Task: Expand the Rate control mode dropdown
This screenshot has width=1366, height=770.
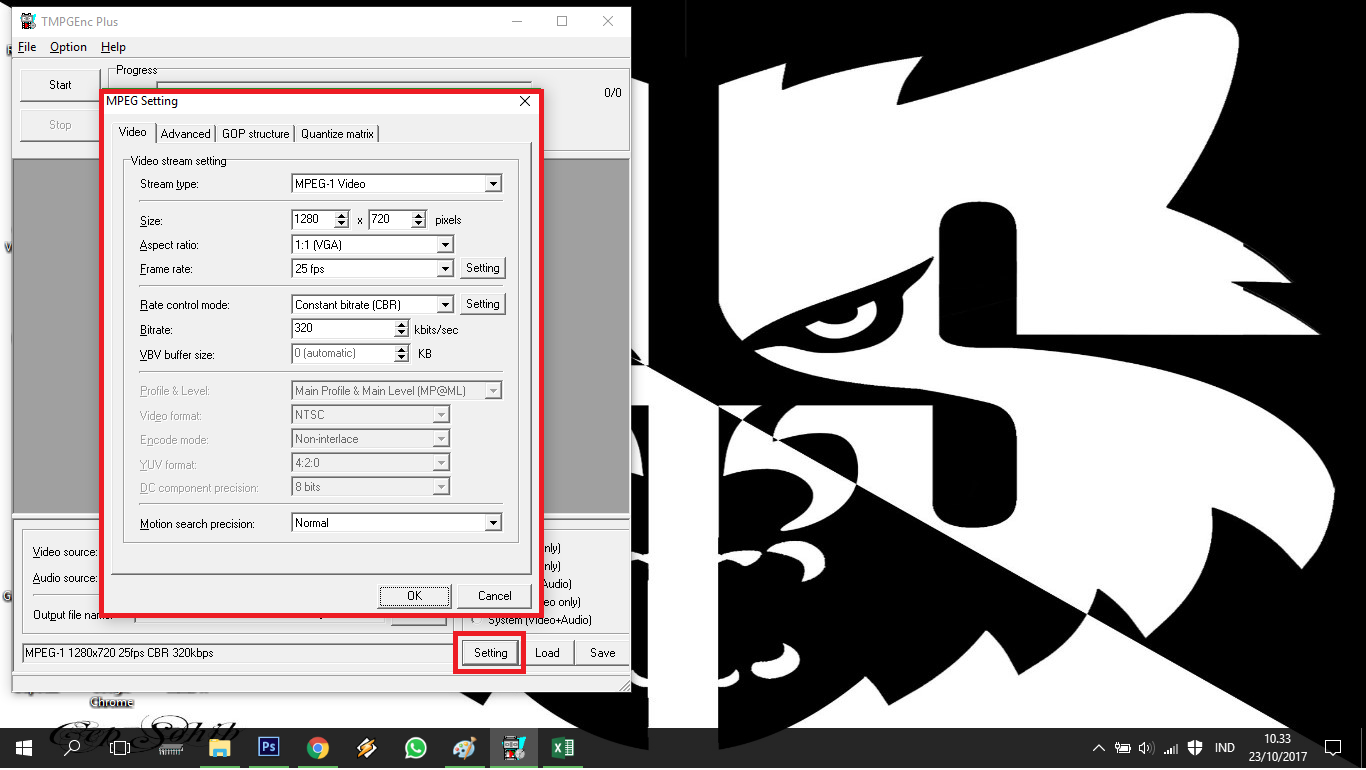Action: coord(445,305)
